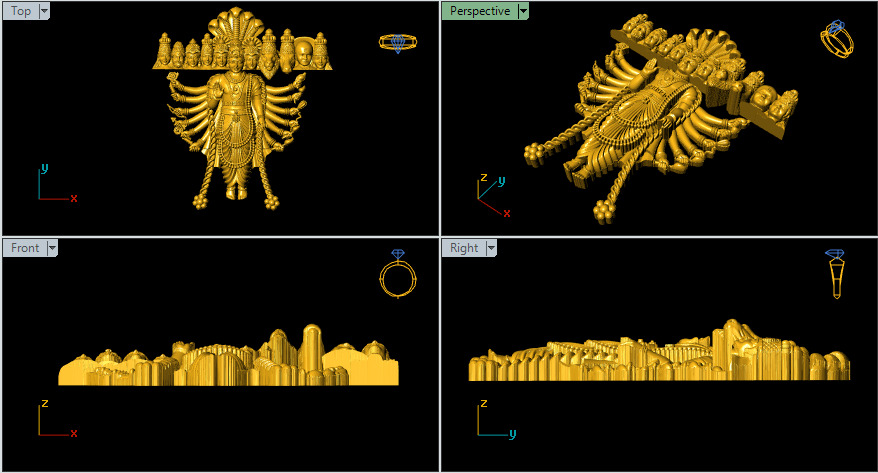Activate the Right viewport title tab
The image size is (878, 473).
click(x=464, y=248)
